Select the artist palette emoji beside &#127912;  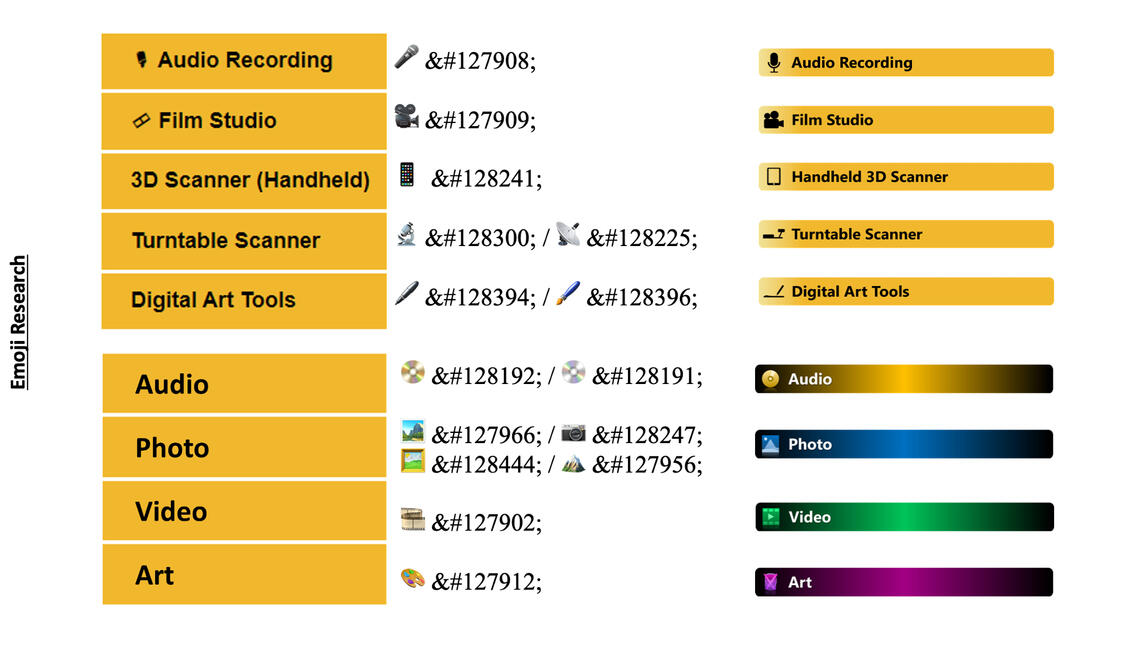pos(412,578)
